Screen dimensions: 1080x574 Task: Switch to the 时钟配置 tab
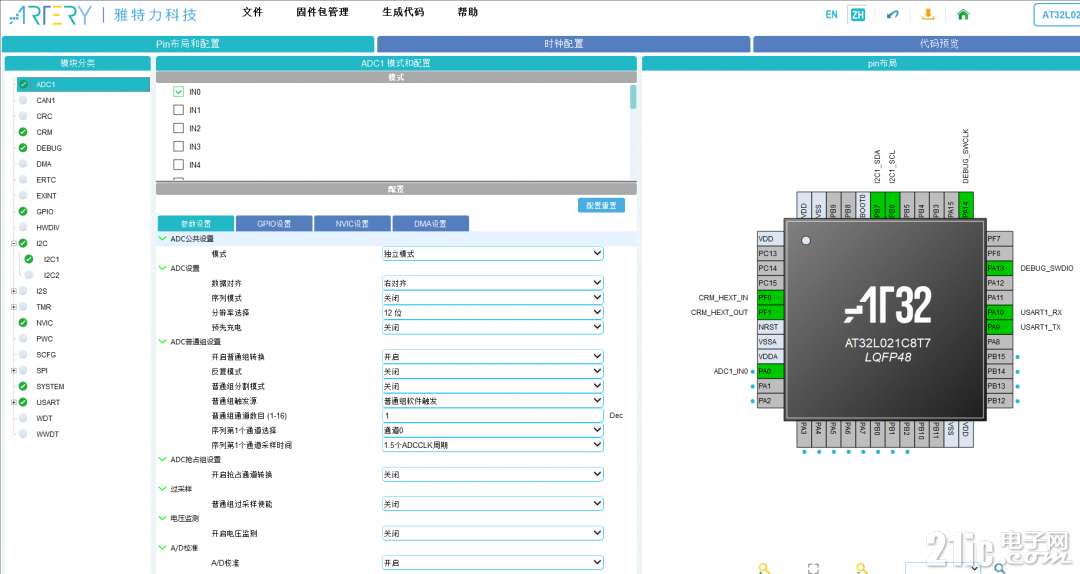point(563,43)
